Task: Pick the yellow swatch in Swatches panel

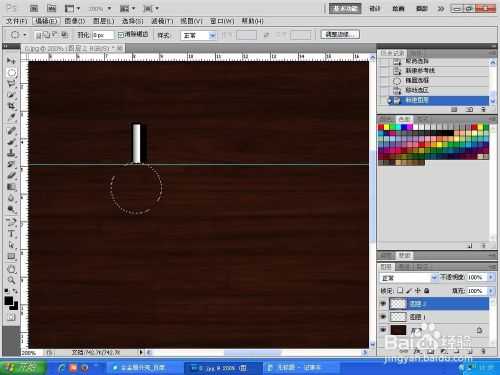Action: [387, 127]
